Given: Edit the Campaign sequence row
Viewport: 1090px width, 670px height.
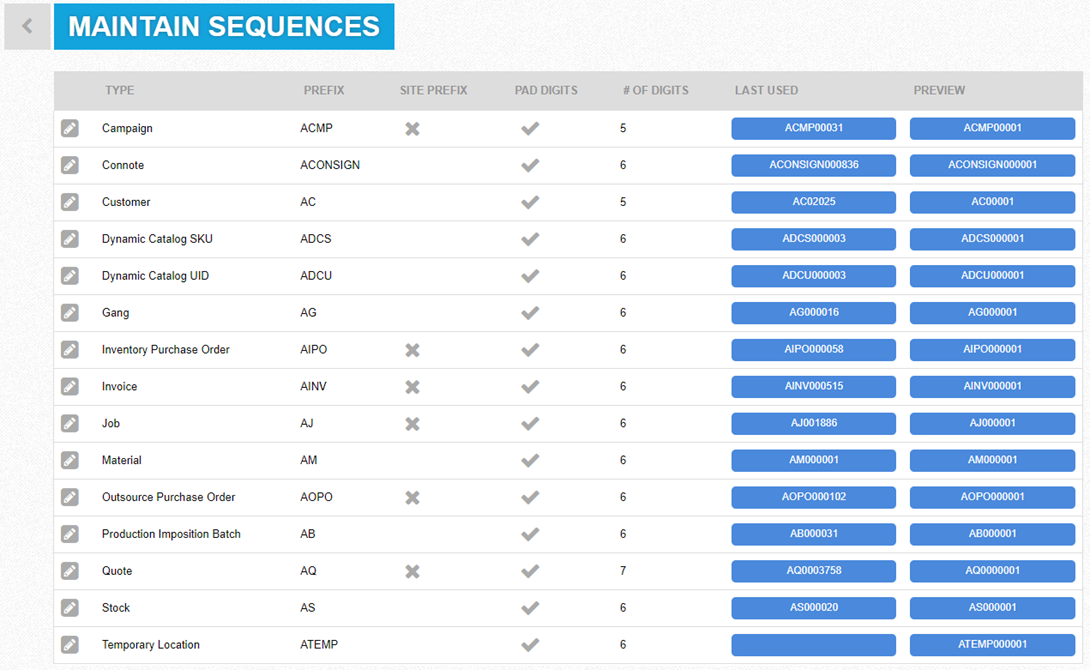Looking at the screenshot, I should coord(69,128).
